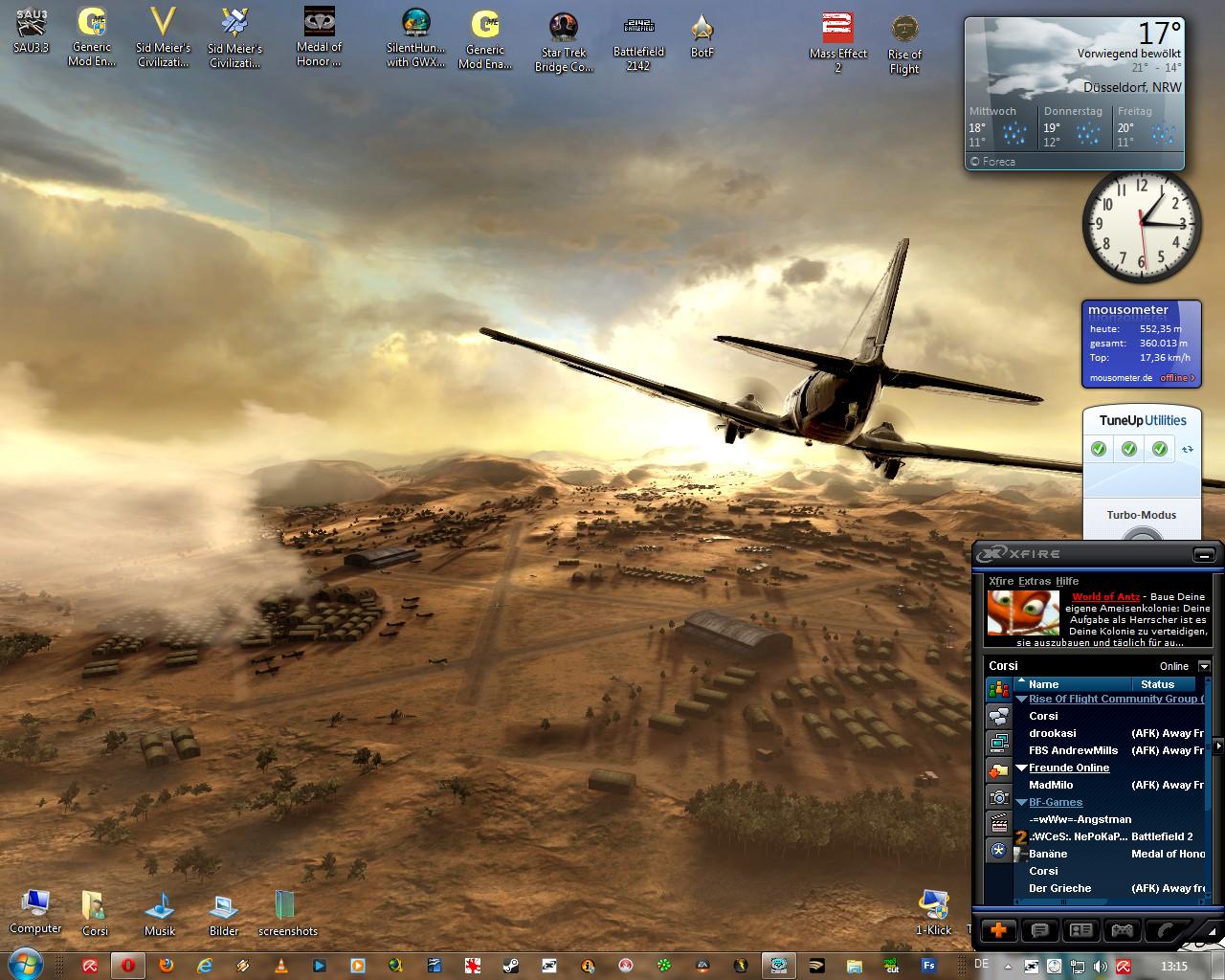Switch to Xfire files download tab

(x=999, y=769)
